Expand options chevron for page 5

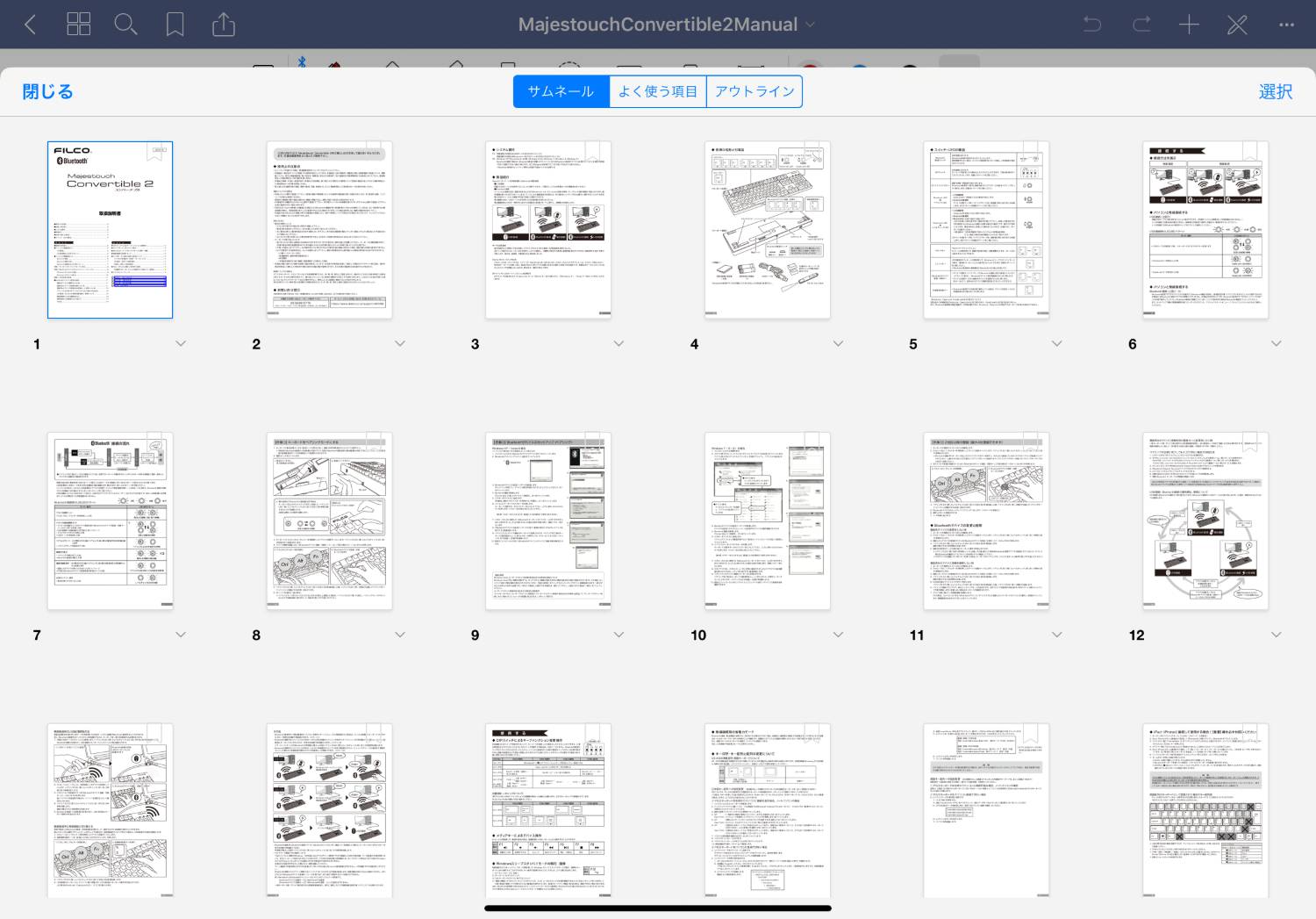pos(1056,343)
